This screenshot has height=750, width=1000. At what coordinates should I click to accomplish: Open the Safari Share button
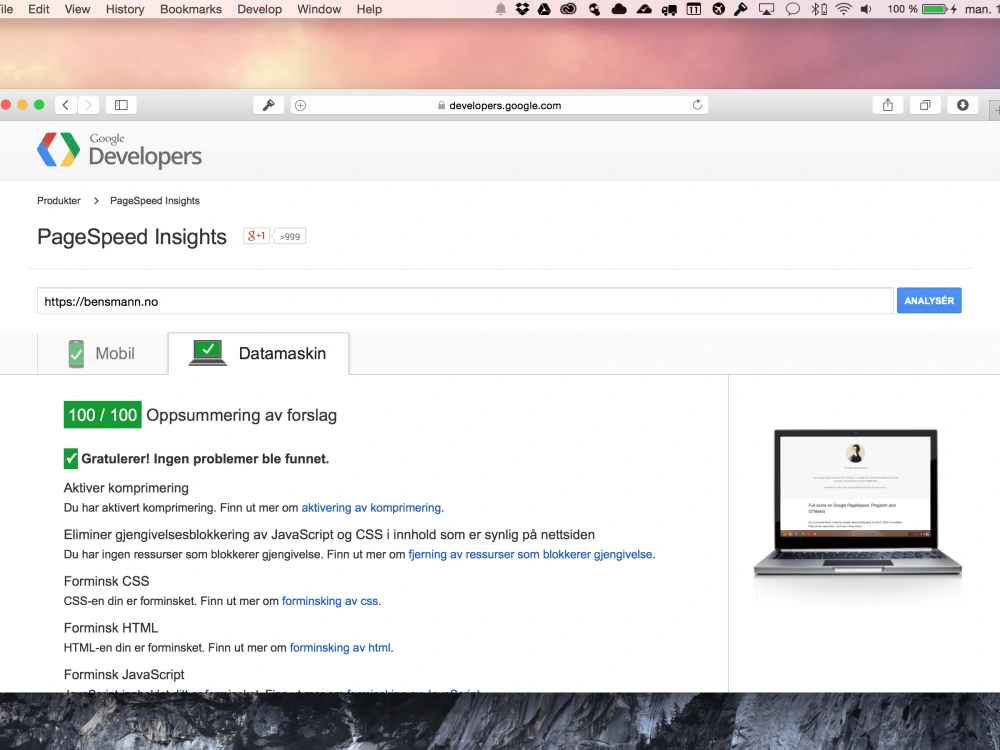(888, 105)
